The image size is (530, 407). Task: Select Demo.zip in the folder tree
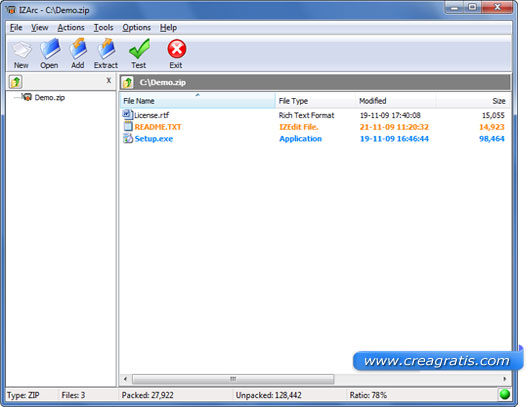tap(50, 98)
